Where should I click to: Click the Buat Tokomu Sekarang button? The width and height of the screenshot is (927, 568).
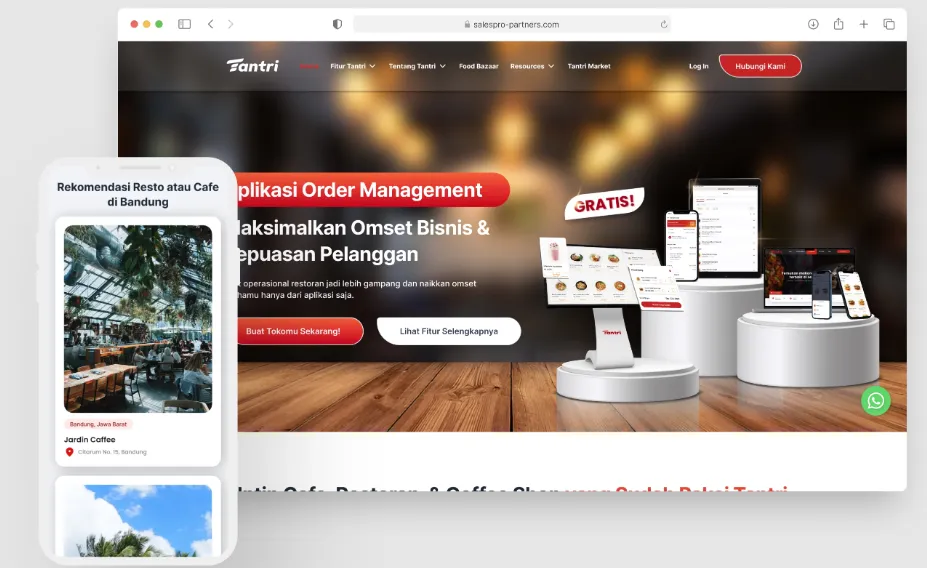click(x=300, y=331)
